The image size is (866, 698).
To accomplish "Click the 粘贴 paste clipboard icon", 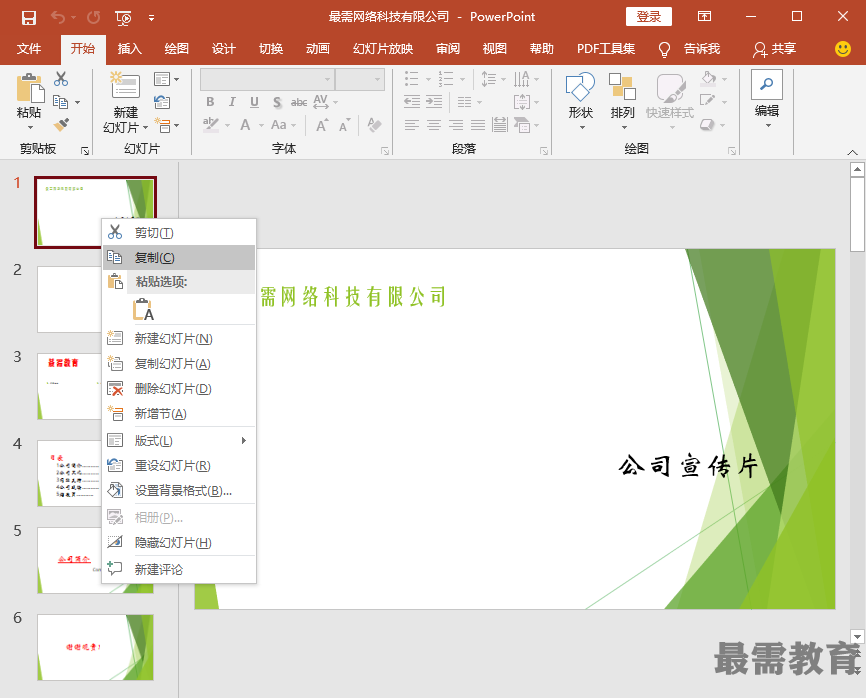I will point(30,88).
